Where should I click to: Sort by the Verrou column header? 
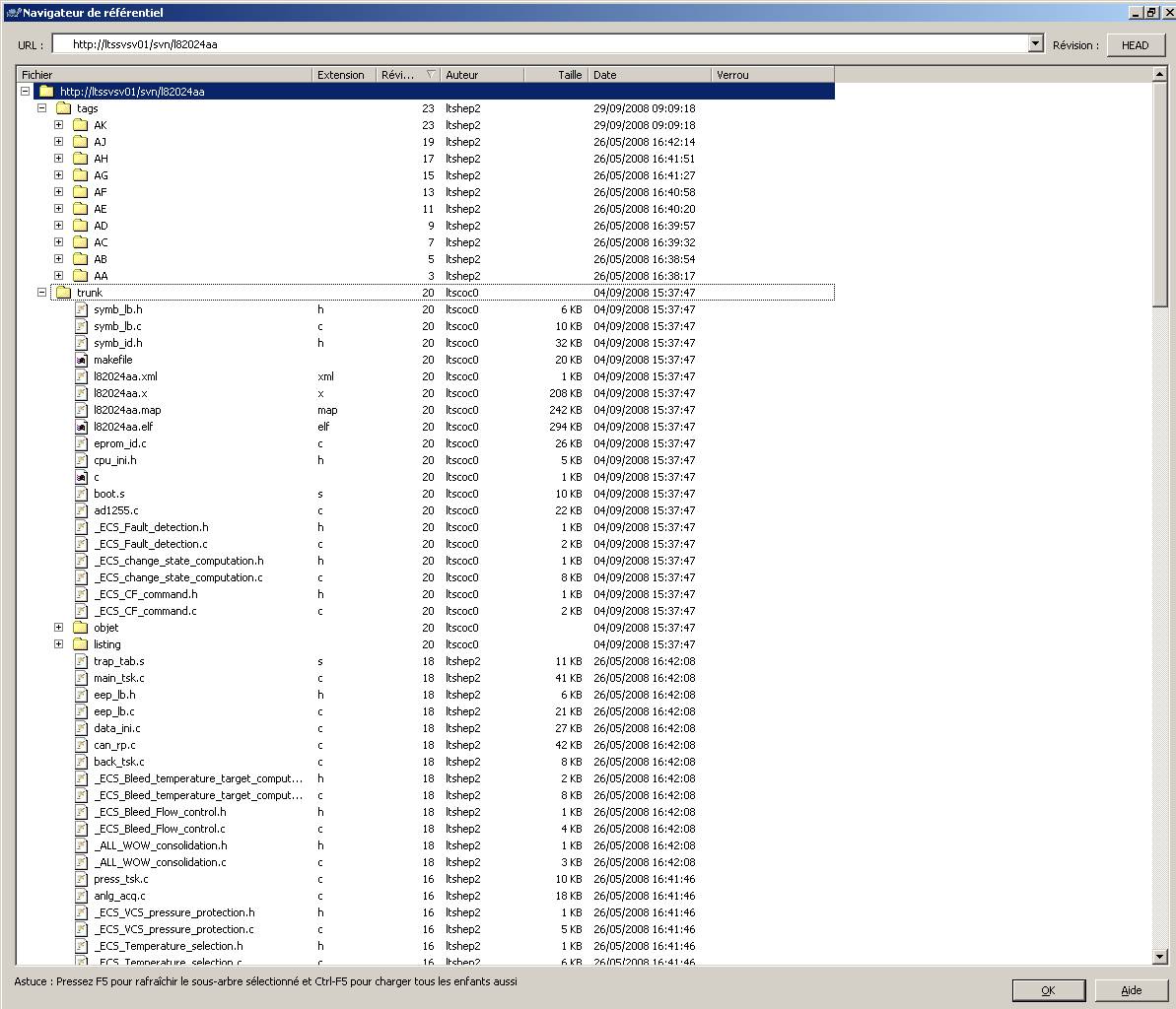tap(773, 75)
